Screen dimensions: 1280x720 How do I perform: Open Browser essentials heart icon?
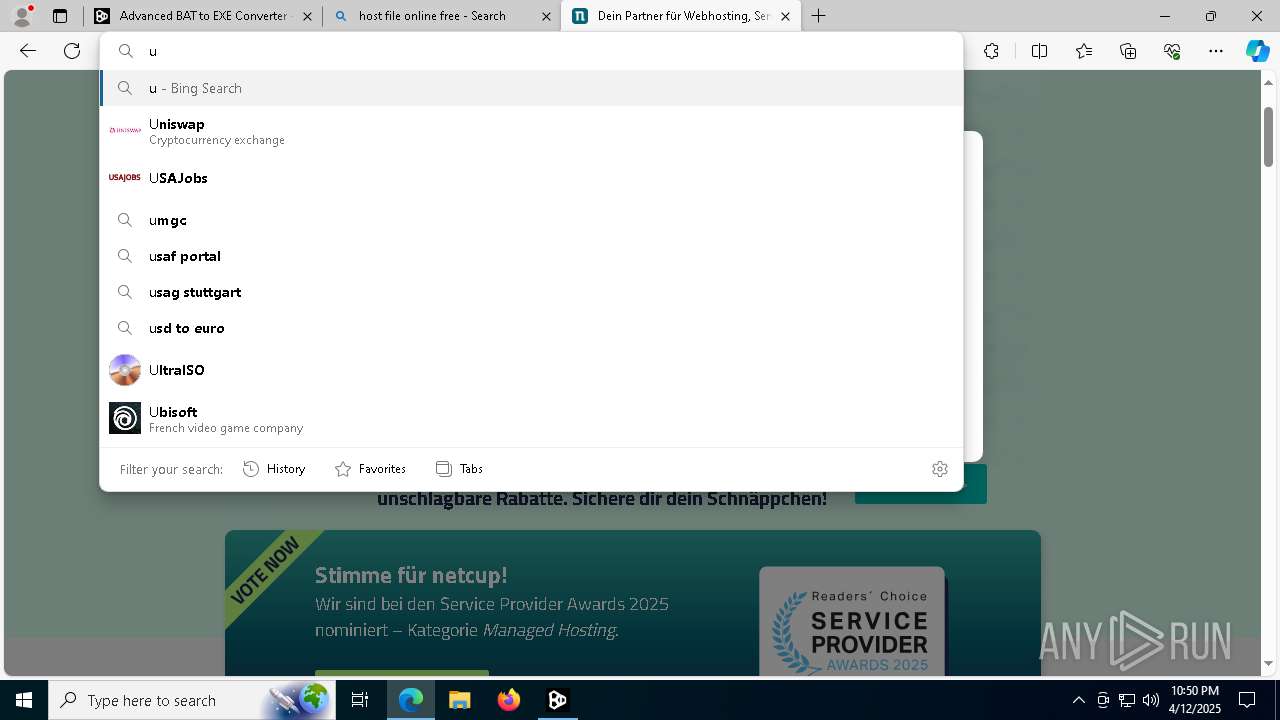[x=1172, y=51]
